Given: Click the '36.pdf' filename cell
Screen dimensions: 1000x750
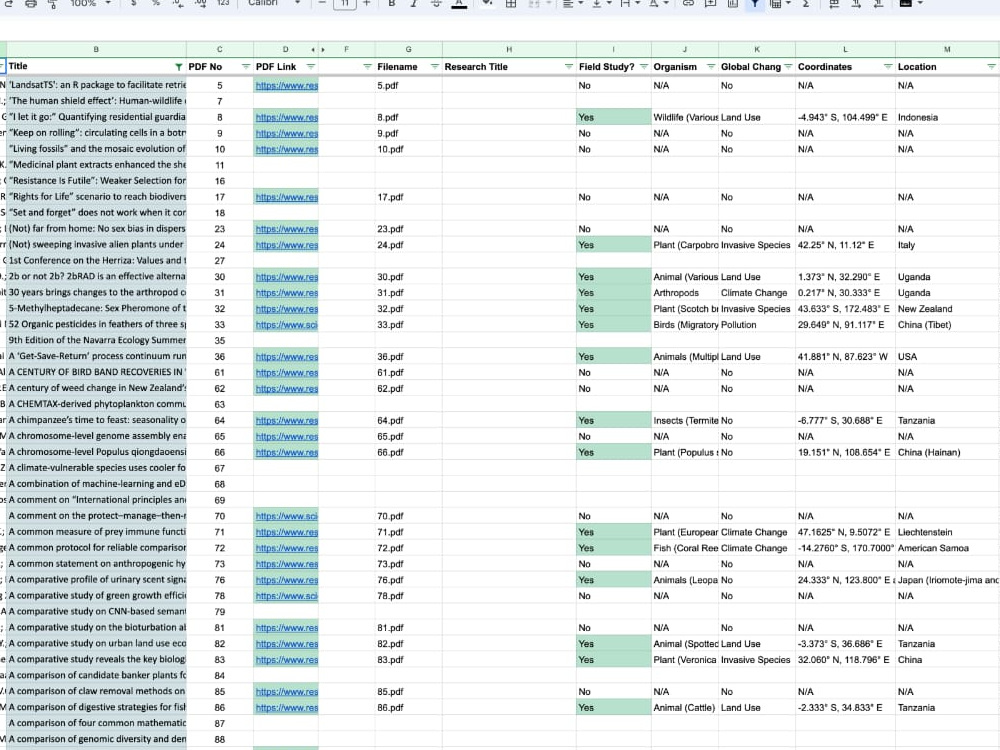Looking at the screenshot, I should [x=408, y=357].
